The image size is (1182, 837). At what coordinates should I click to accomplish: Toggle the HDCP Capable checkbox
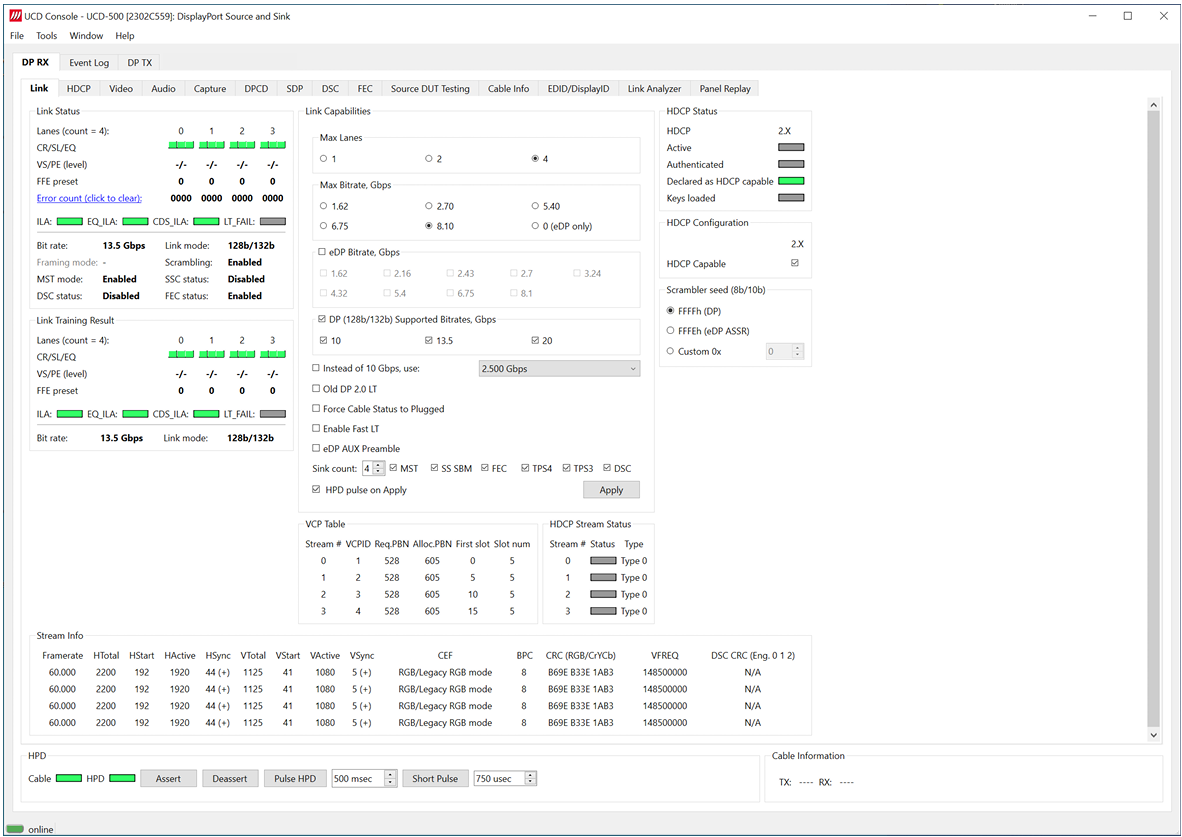[x=795, y=263]
